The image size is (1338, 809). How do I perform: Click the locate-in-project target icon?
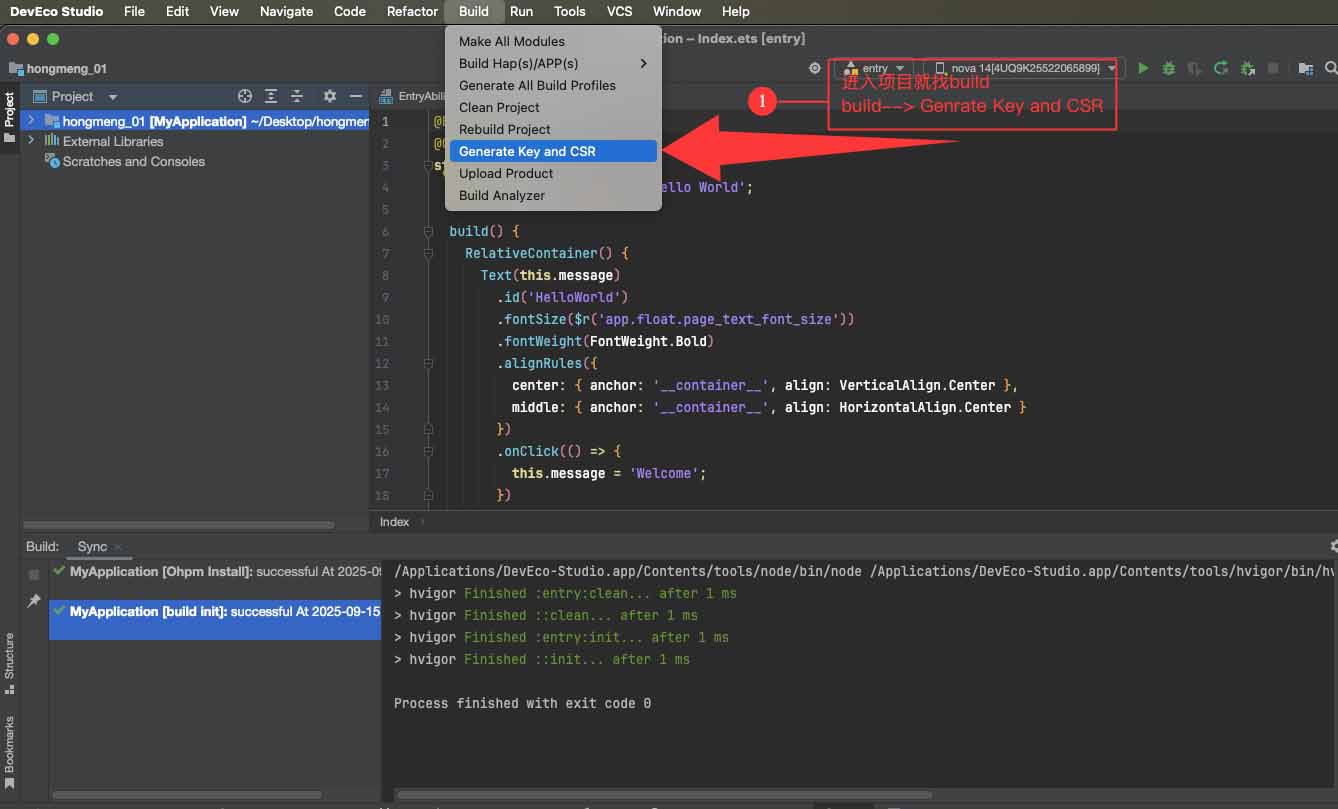[245, 96]
